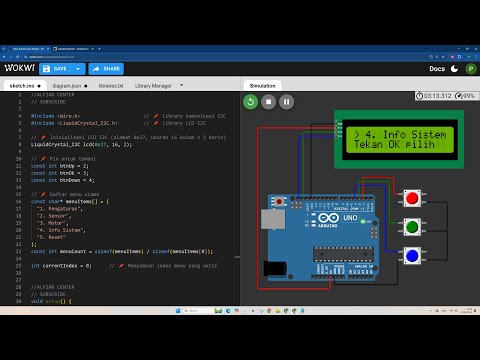Open the Windows Start menu
The height and width of the screenshot is (360, 480).
[178, 311]
